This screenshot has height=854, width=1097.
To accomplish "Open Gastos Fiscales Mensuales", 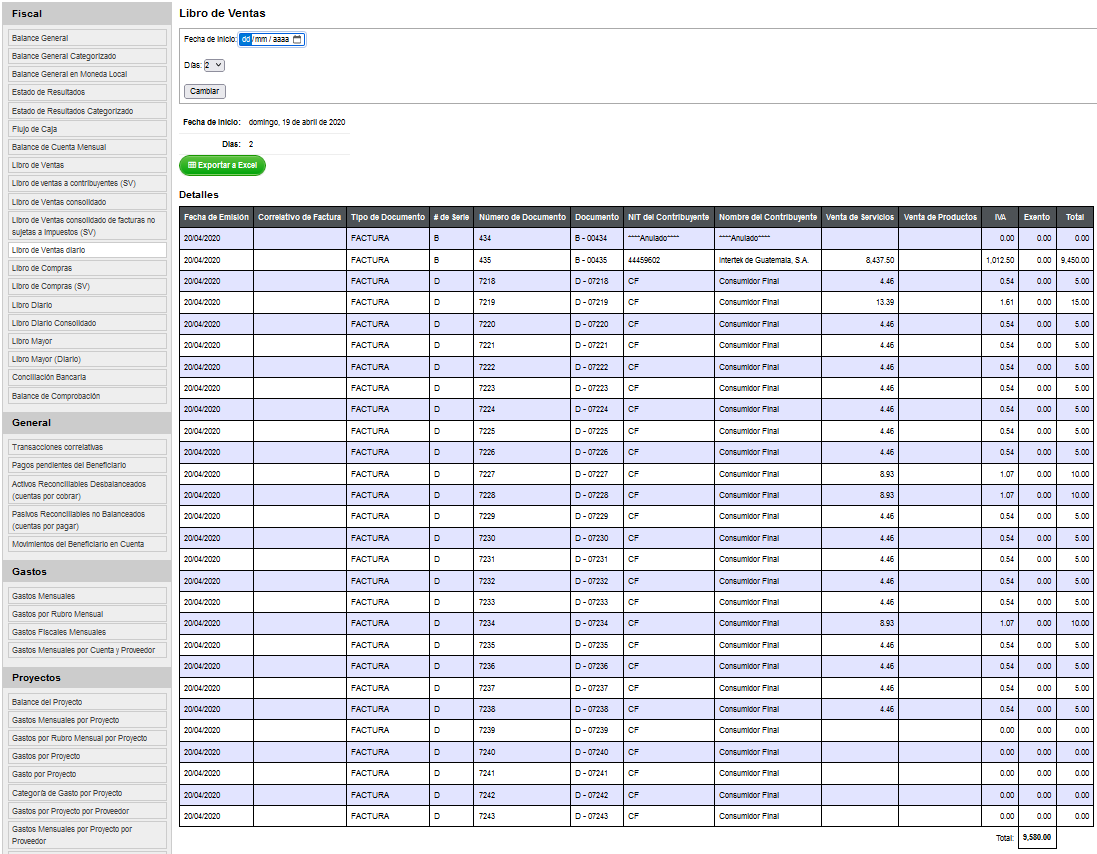I will tap(87, 632).
